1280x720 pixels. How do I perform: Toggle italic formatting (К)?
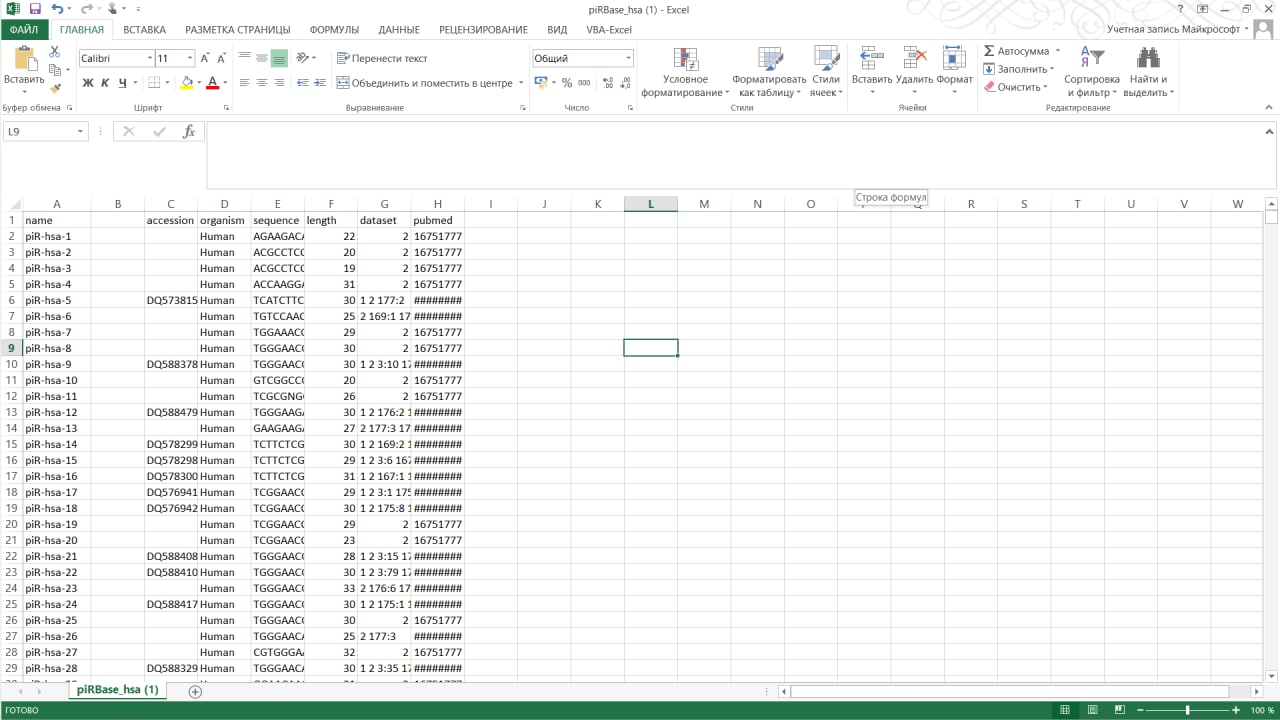[105, 83]
